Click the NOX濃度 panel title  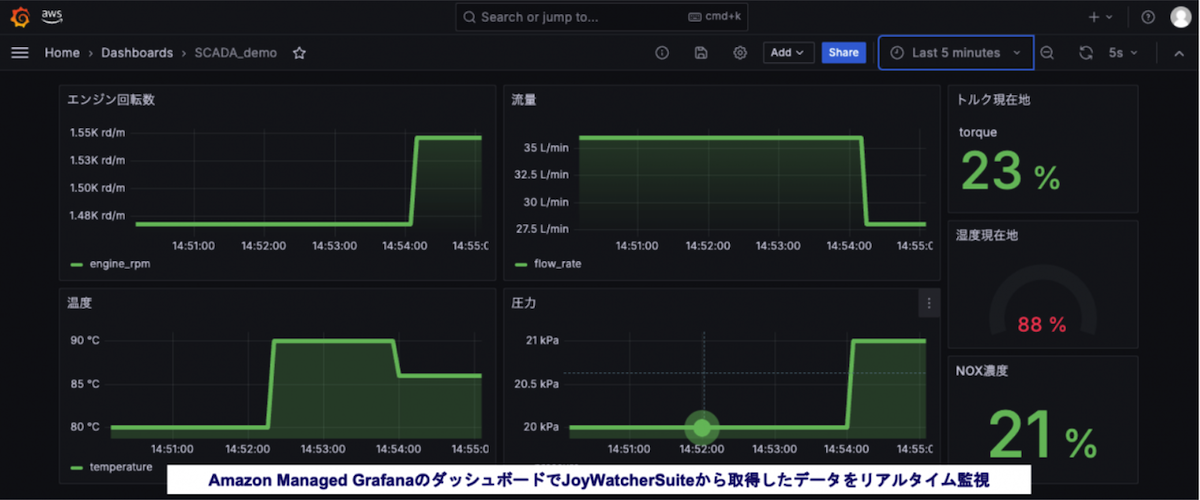pos(982,371)
